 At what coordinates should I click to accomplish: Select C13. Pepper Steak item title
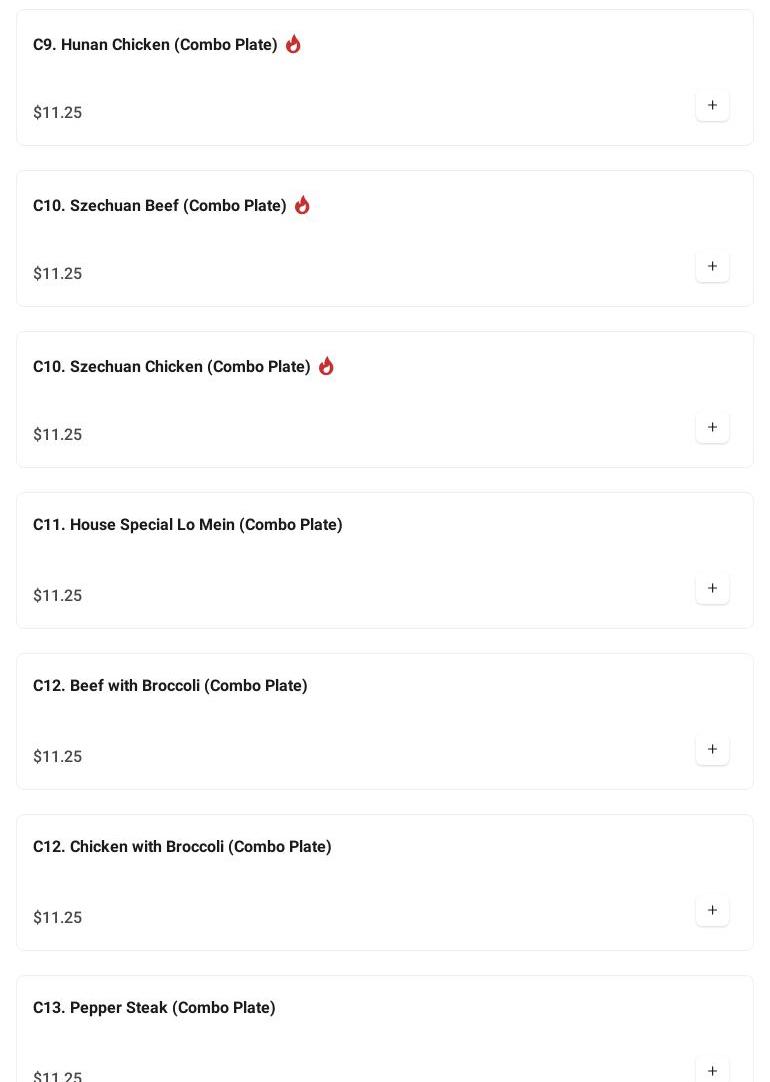coord(154,1008)
